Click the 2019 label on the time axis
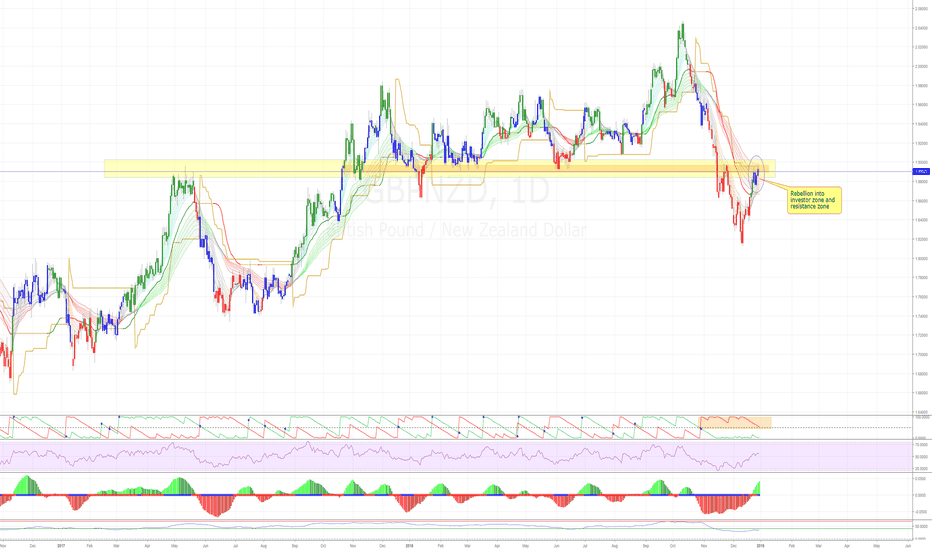The image size is (932, 550). coord(760,545)
